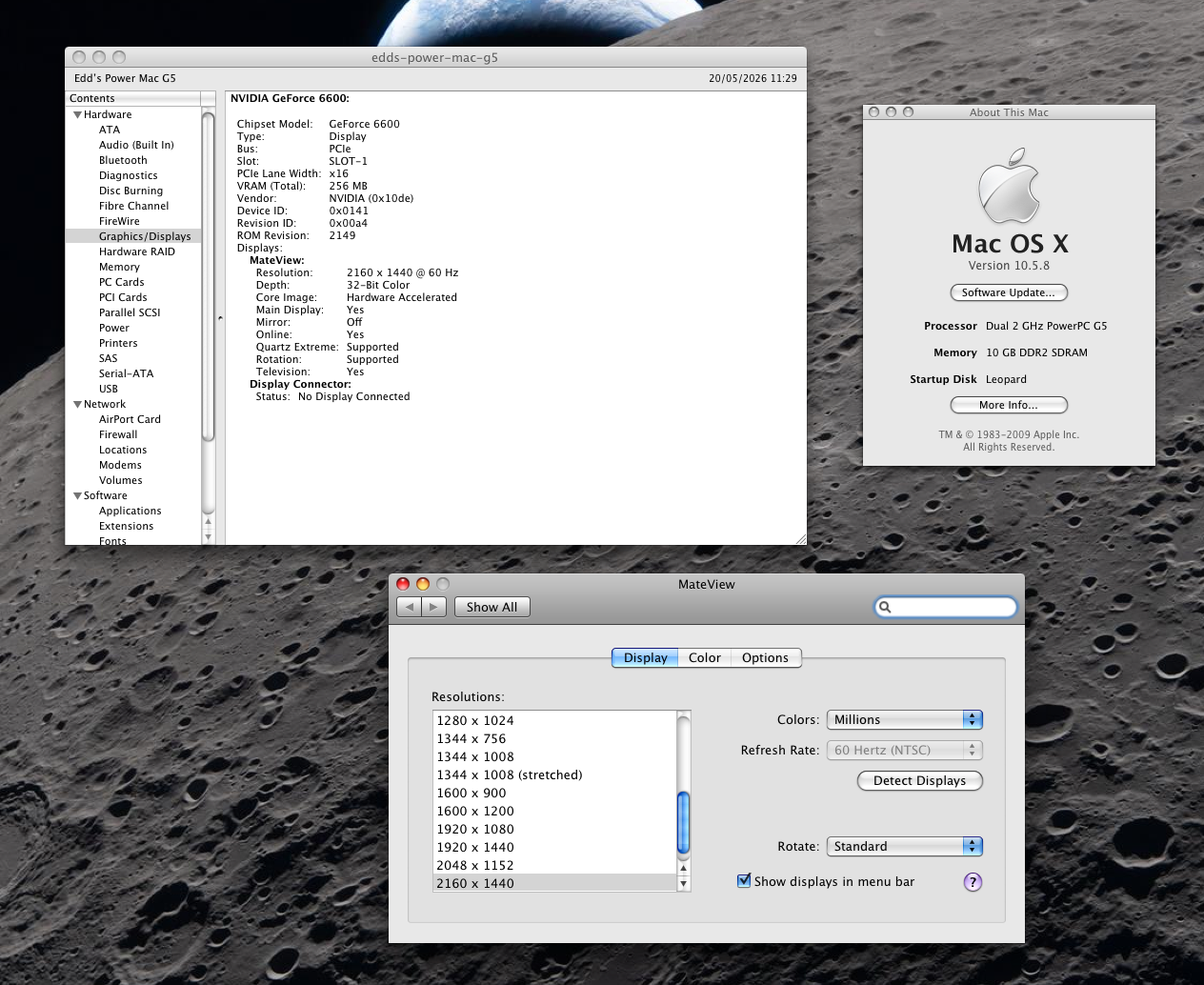
Task: Choose the 2048 x 1152 resolution
Action: [554, 866]
